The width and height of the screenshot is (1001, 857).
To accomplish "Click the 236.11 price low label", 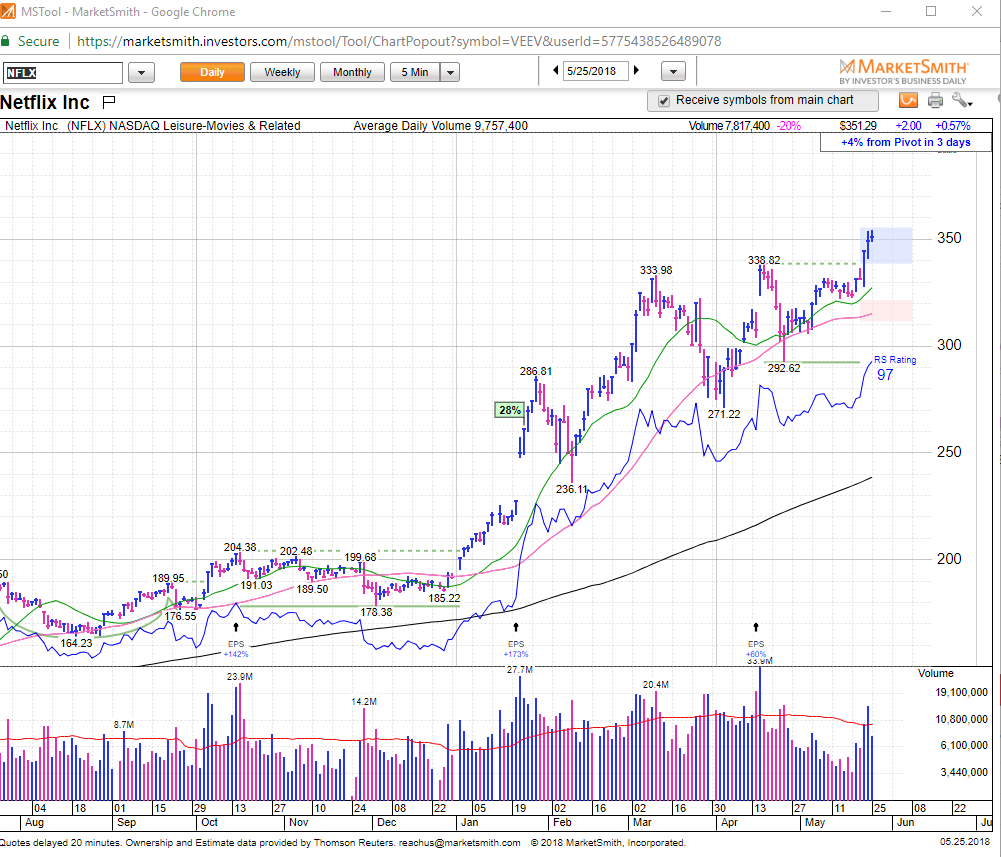I will click(571, 489).
